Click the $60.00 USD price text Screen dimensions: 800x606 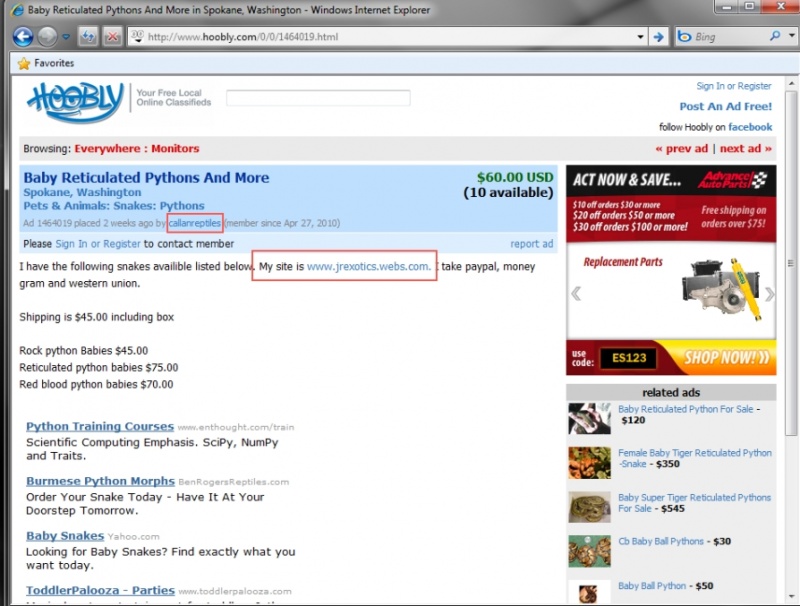[515, 177]
